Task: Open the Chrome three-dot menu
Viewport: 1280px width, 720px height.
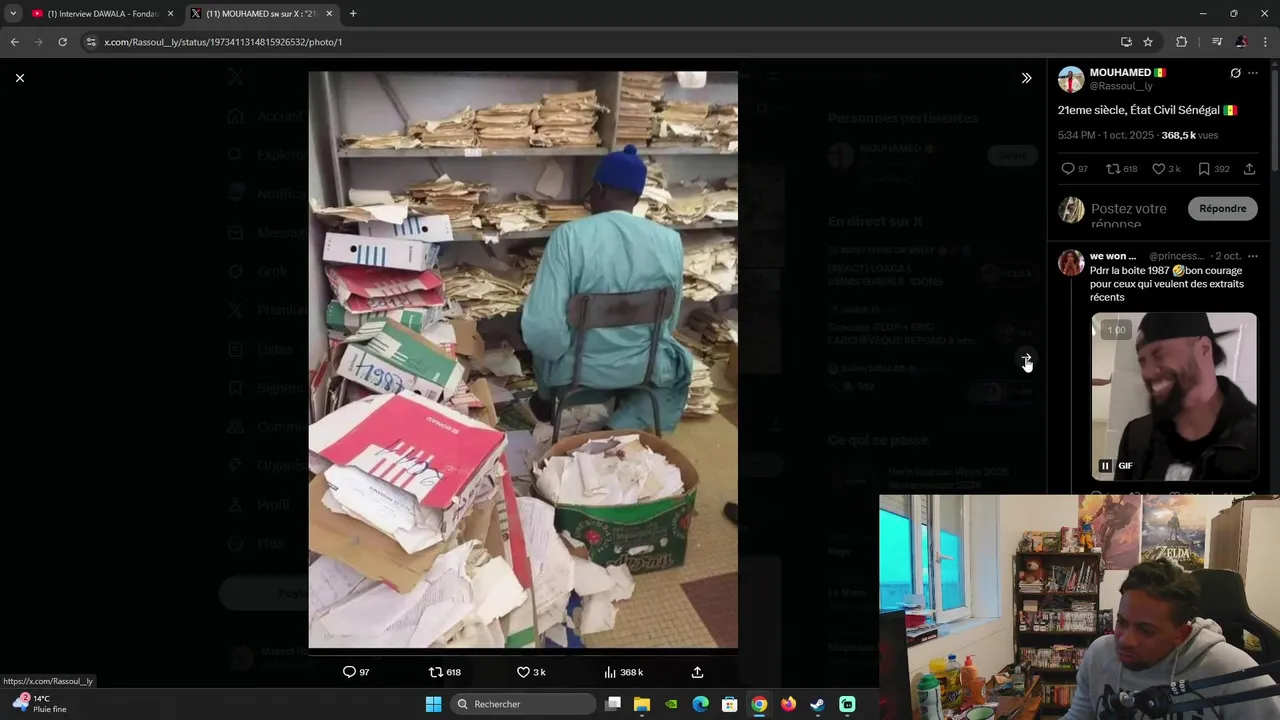Action: tap(1265, 42)
